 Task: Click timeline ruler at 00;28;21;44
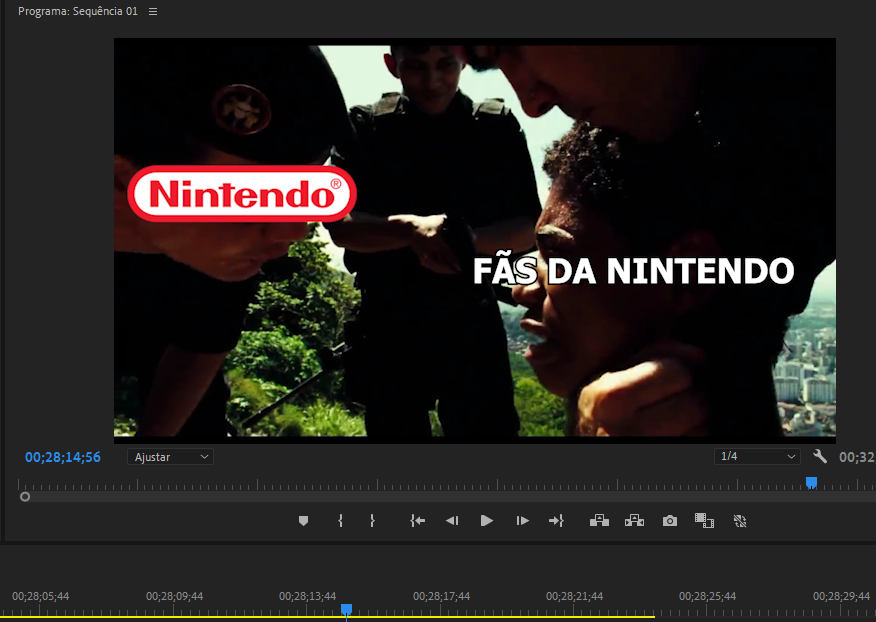pos(574,596)
